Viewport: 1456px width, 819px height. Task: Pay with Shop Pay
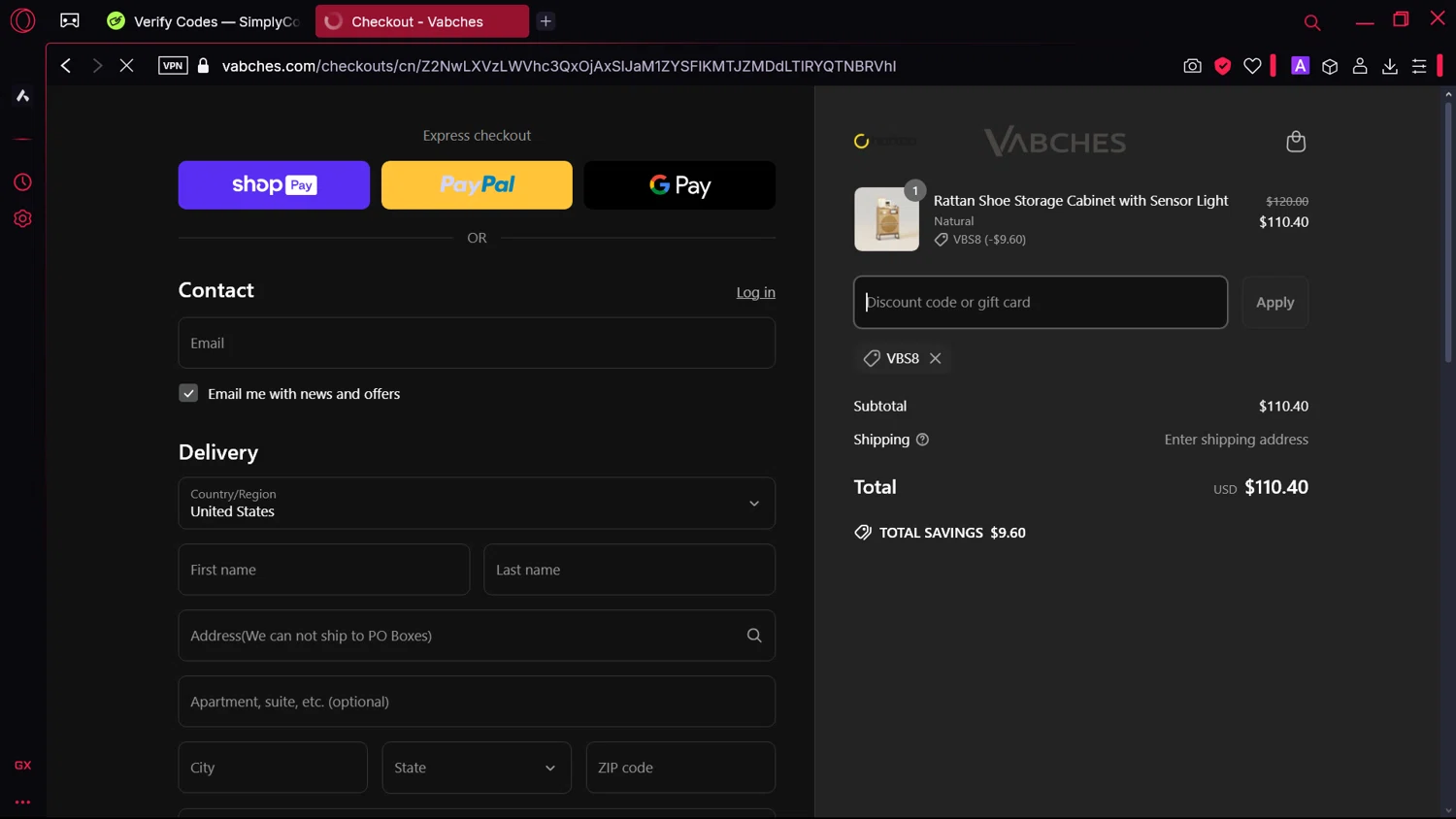[274, 184]
